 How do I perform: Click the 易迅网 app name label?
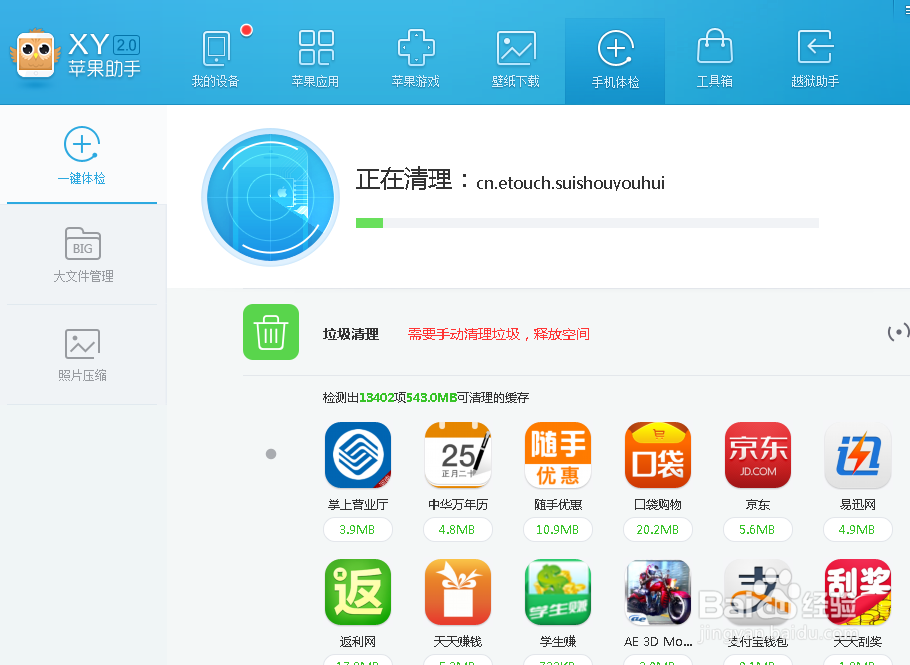858,505
